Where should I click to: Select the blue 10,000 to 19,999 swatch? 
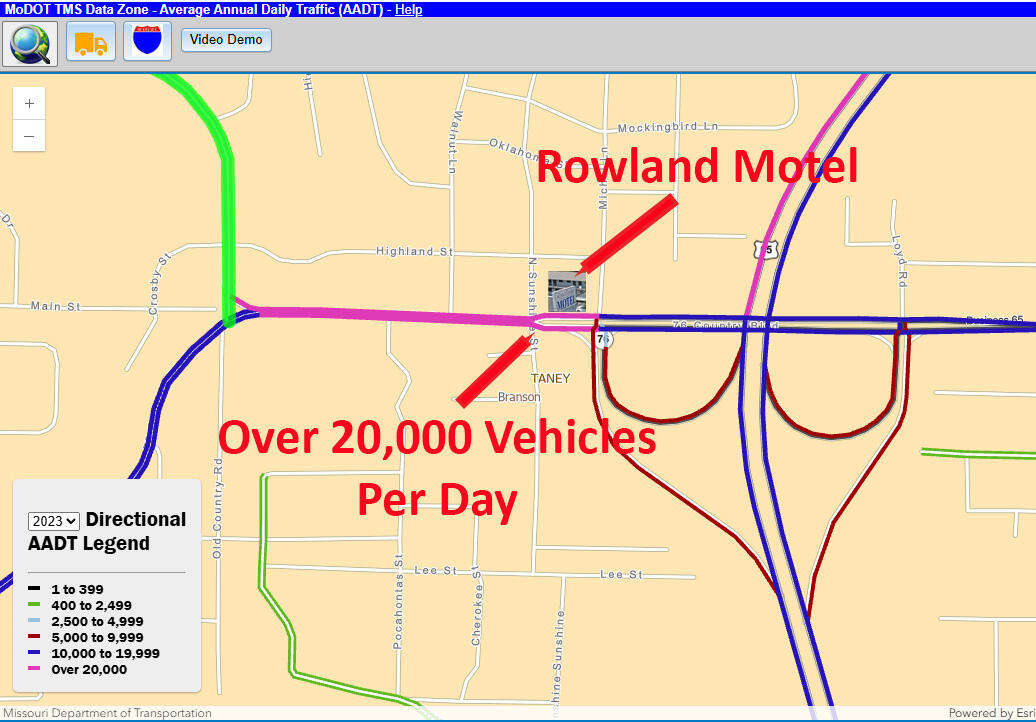34,652
